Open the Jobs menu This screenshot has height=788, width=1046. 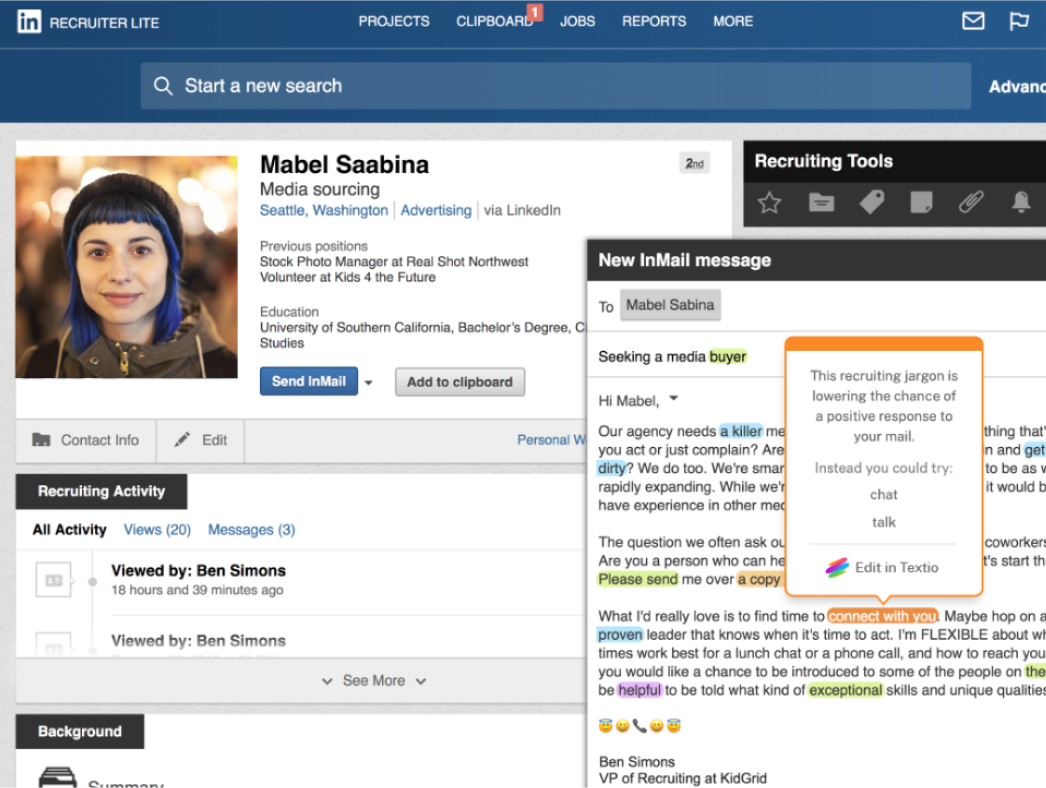(x=577, y=21)
